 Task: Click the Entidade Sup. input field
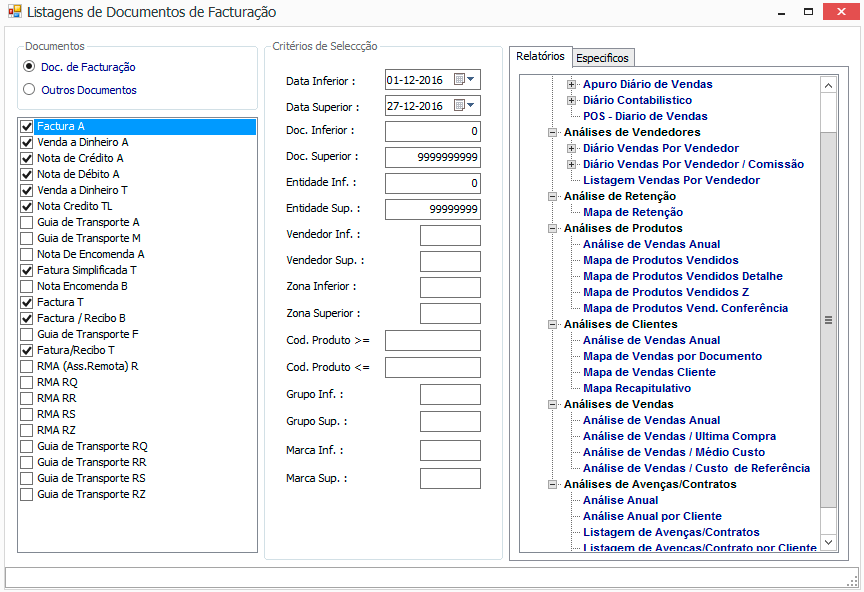(433, 209)
